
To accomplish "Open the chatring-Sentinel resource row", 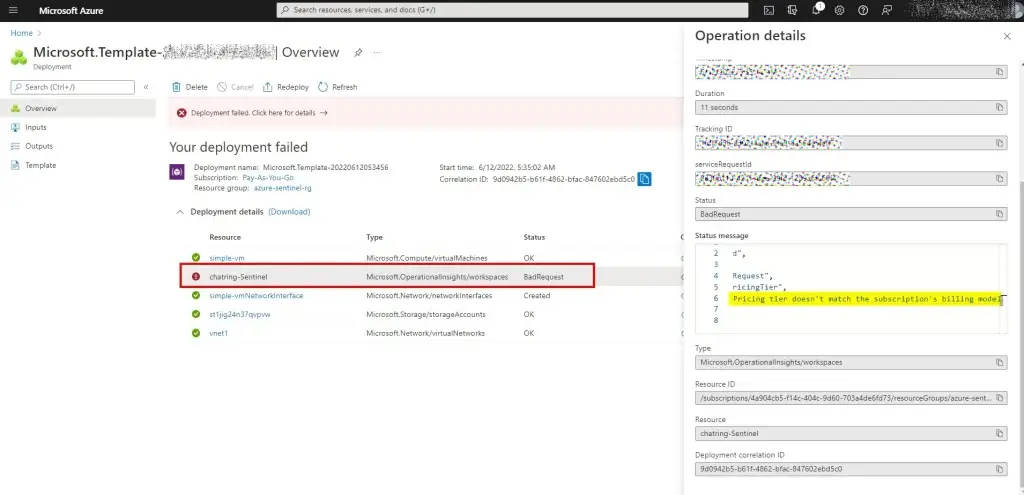I will click(388, 277).
